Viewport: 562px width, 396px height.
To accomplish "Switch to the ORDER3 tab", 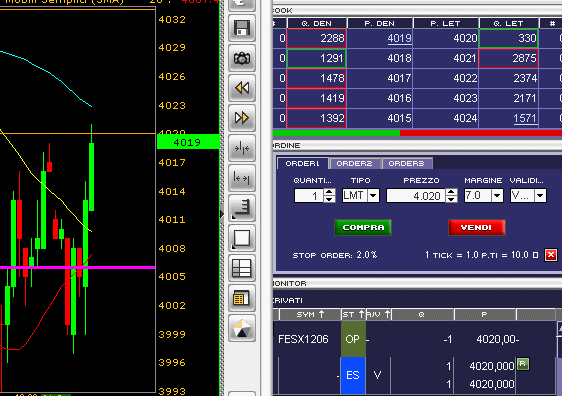I will click(x=407, y=163).
